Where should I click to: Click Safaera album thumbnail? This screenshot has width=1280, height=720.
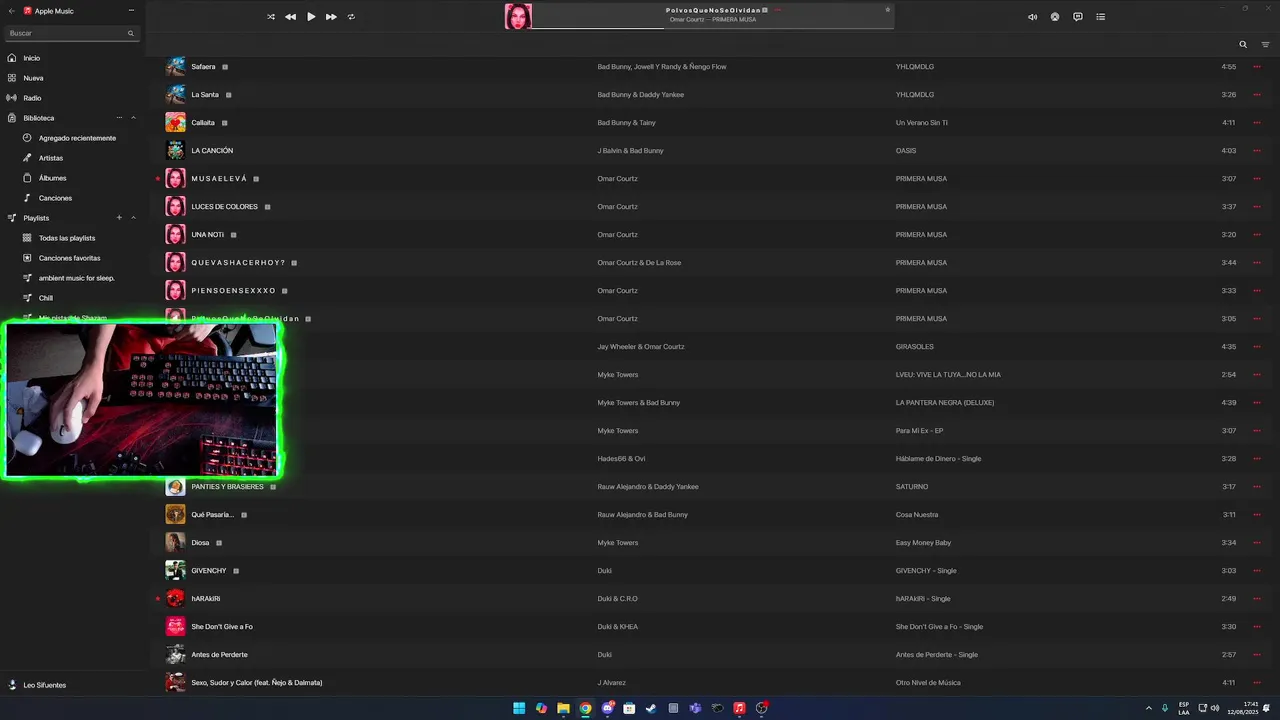coord(175,66)
